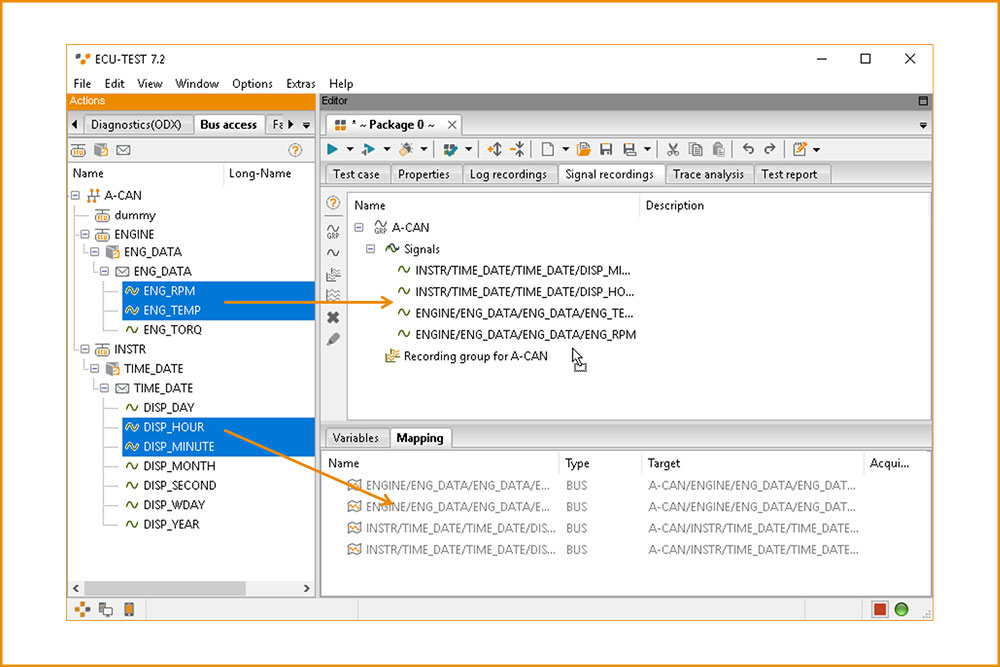
Task: Click the red stop square in status bar
Action: 880,610
